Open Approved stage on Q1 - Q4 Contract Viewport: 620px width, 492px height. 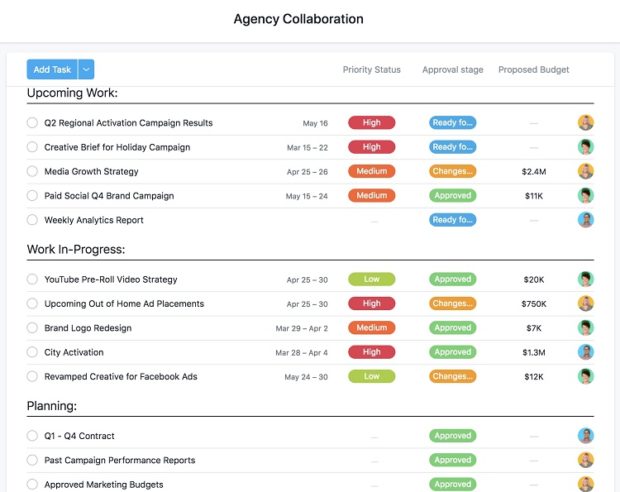click(452, 436)
